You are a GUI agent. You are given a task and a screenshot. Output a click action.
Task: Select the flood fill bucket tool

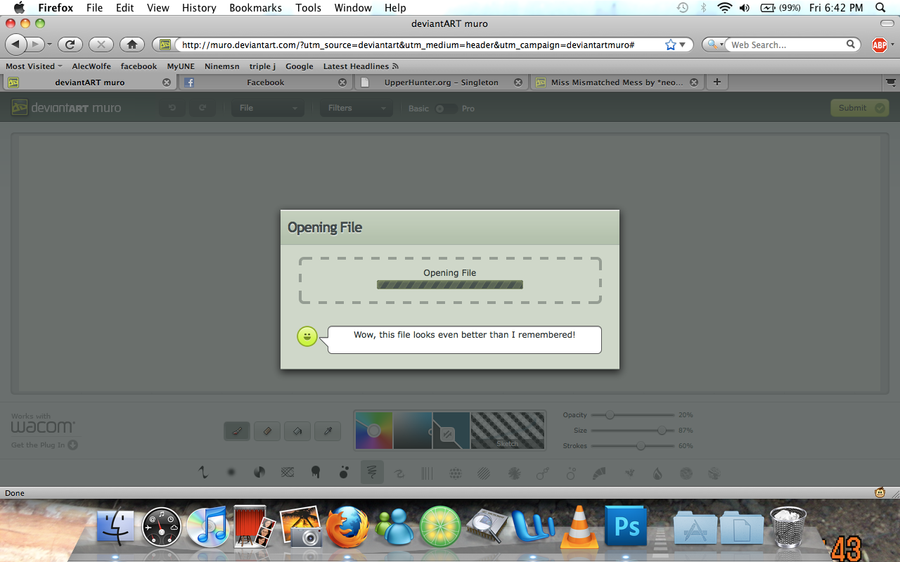pos(297,431)
